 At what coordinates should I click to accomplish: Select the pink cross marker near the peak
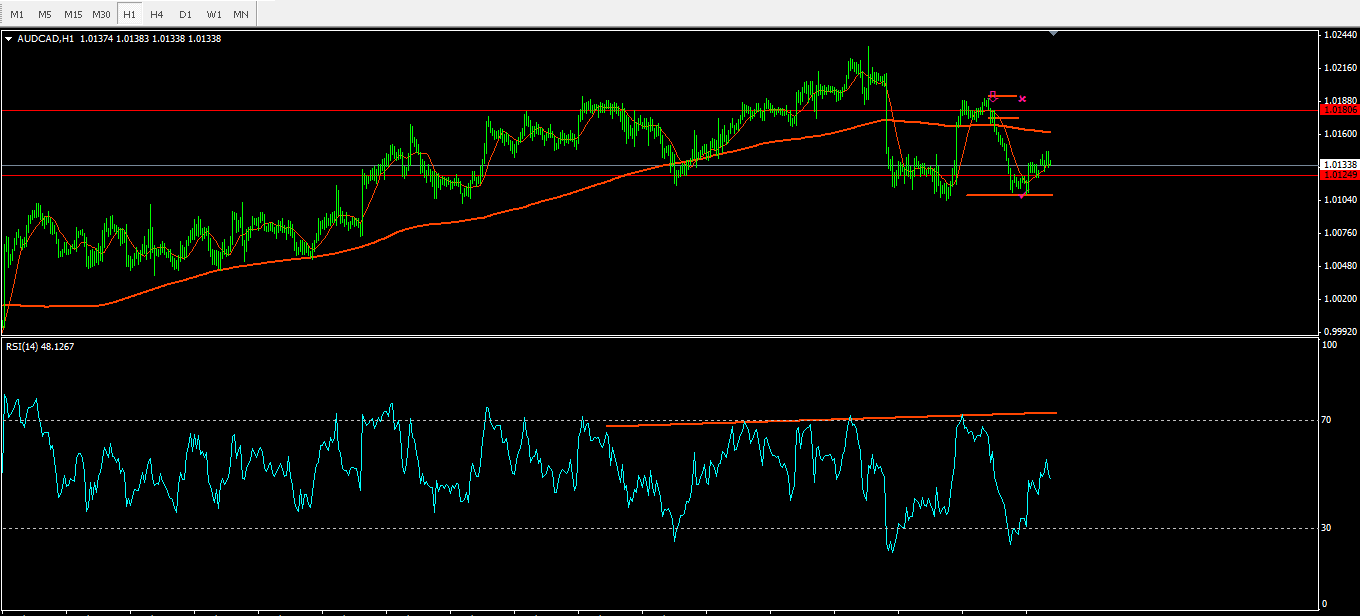pyautogui.click(x=1022, y=98)
